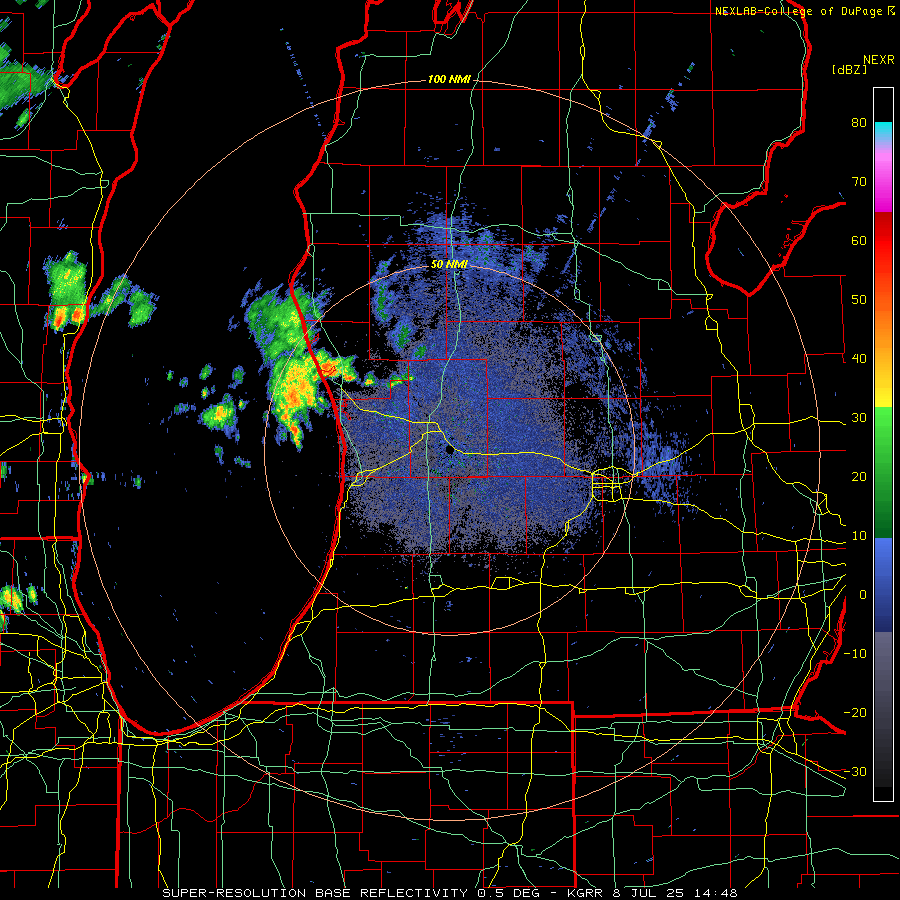Click the 10 dBZ scale value
Viewport: 900px width, 900px height.
click(859, 536)
